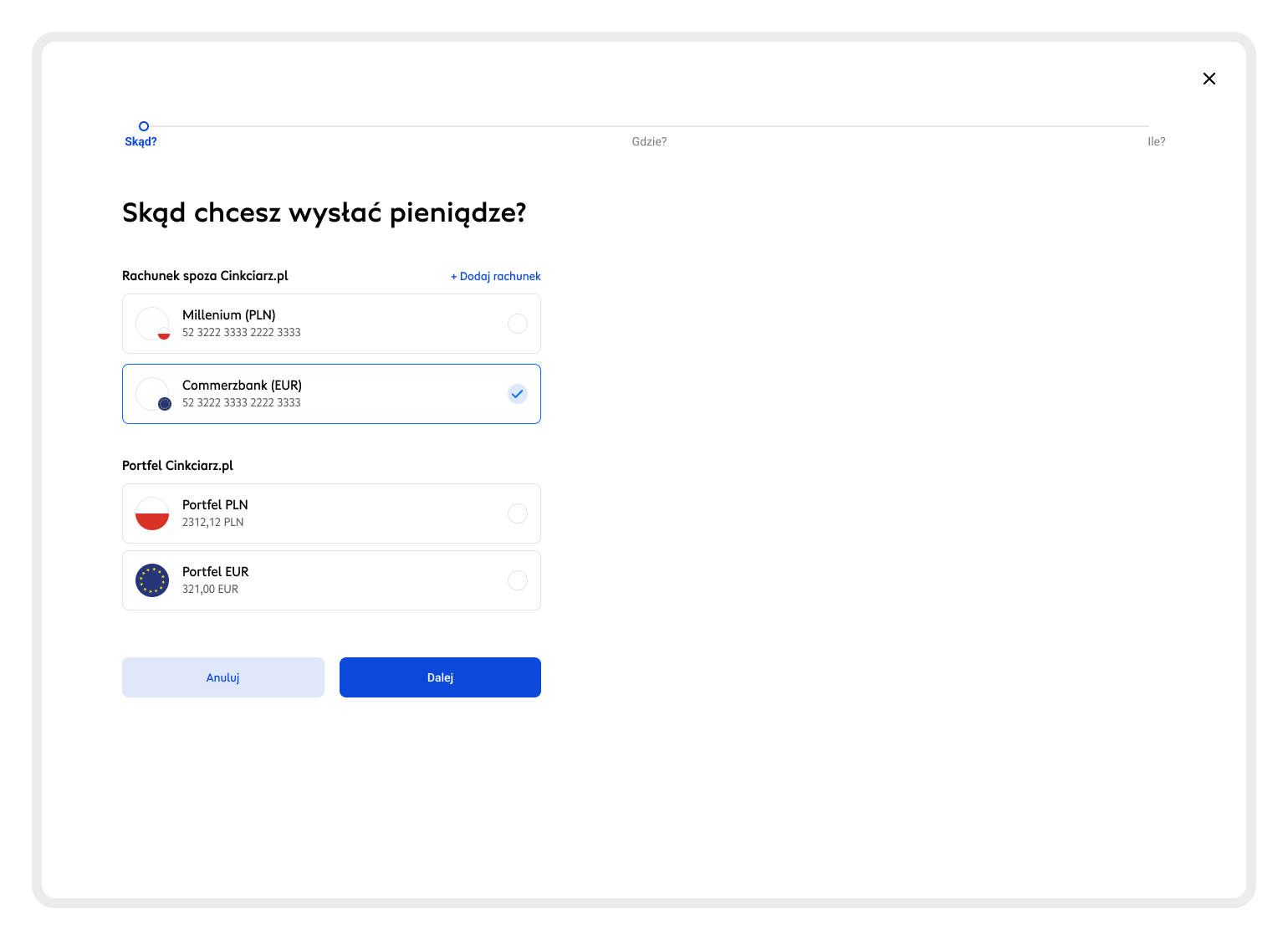Close the transfer dialog with the X icon
1288x940 pixels.
click(x=1209, y=79)
